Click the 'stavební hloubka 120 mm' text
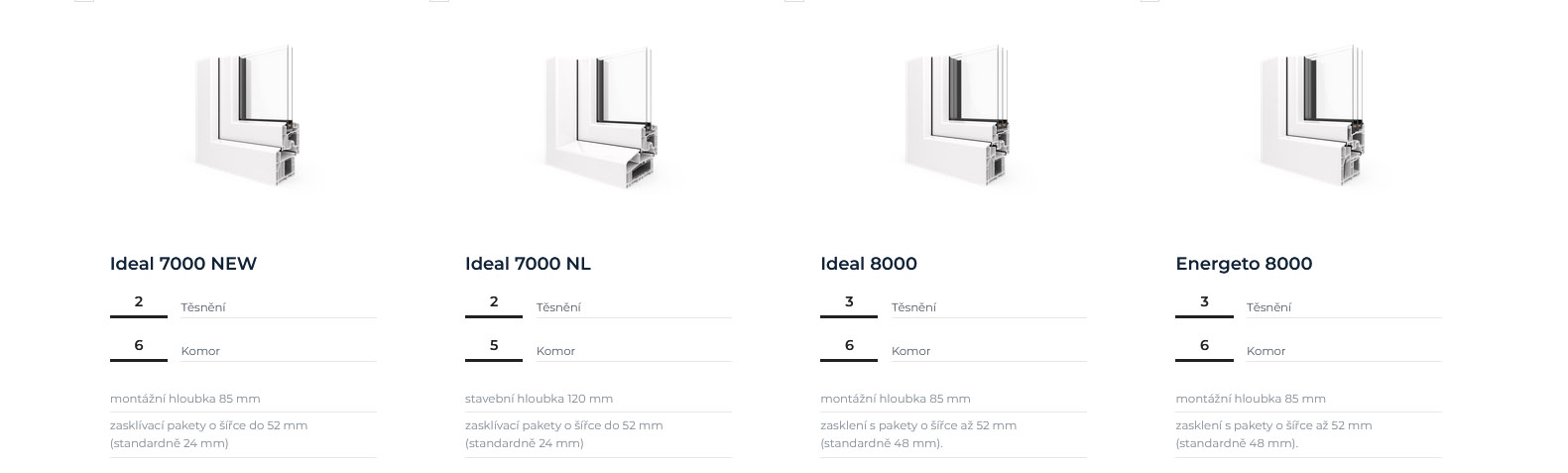The image size is (1568, 473). click(x=539, y=399)
